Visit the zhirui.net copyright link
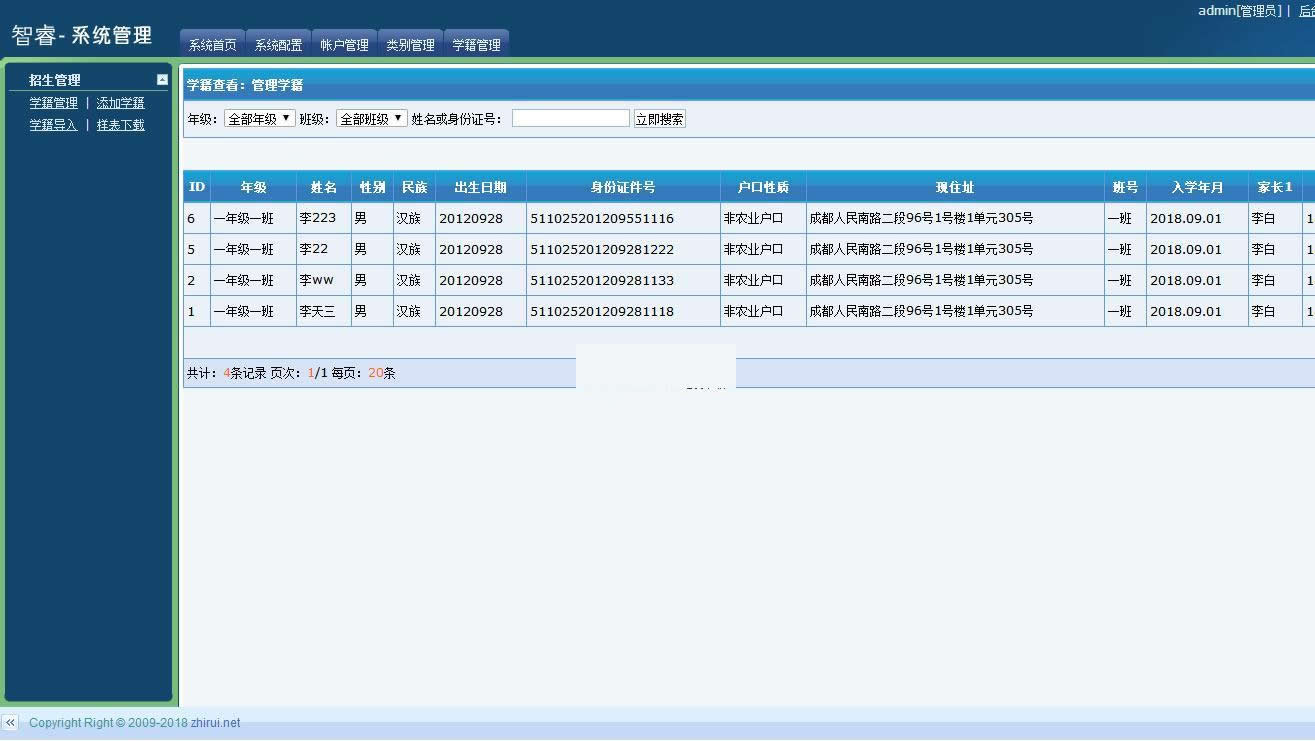1315x741 pixels. tap(216, 723)
